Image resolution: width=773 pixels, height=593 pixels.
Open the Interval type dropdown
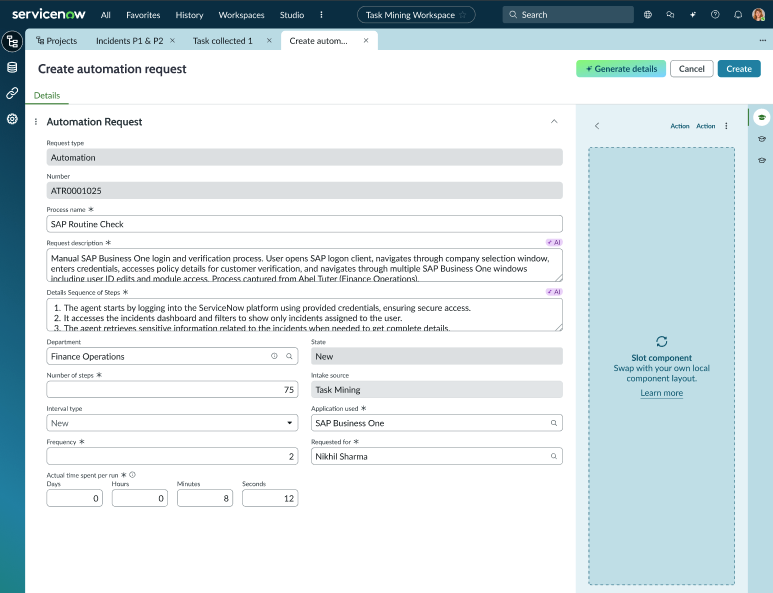[172, 423]
